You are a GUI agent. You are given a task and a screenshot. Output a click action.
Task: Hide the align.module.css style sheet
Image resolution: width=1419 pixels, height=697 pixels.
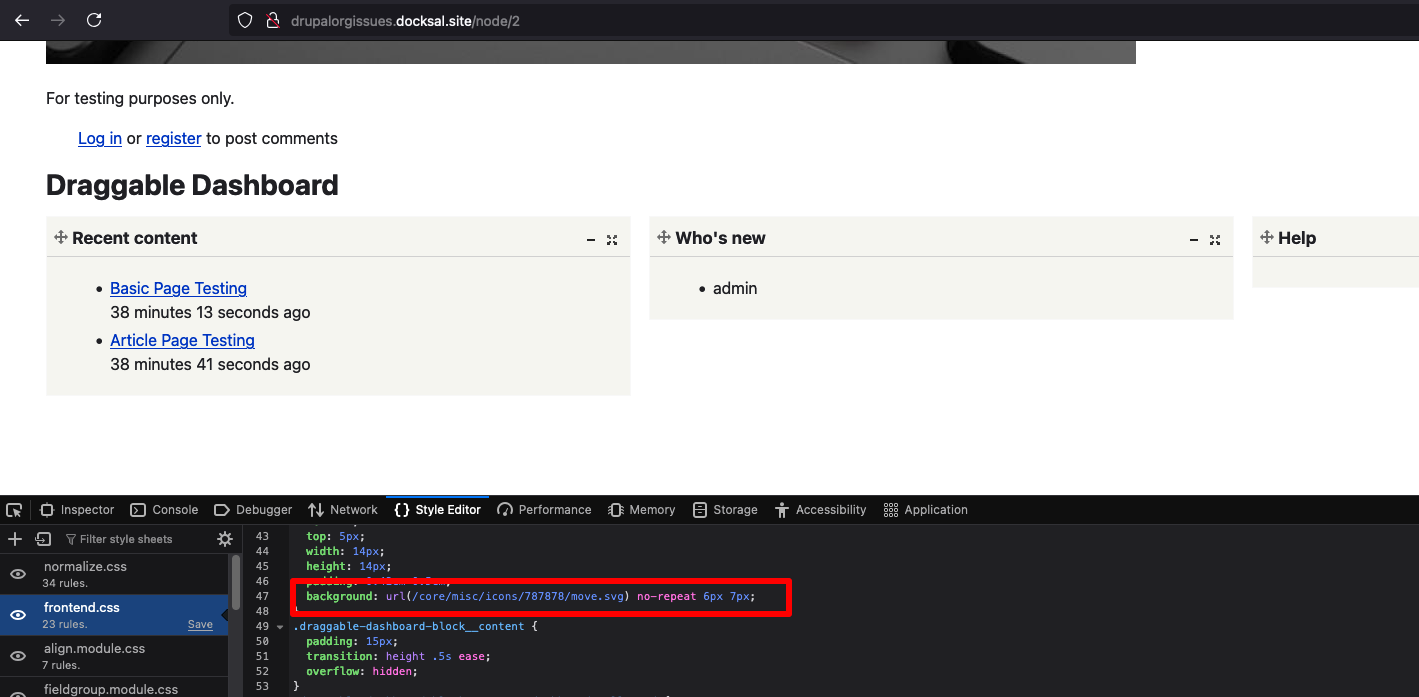(x=18, y=656)
